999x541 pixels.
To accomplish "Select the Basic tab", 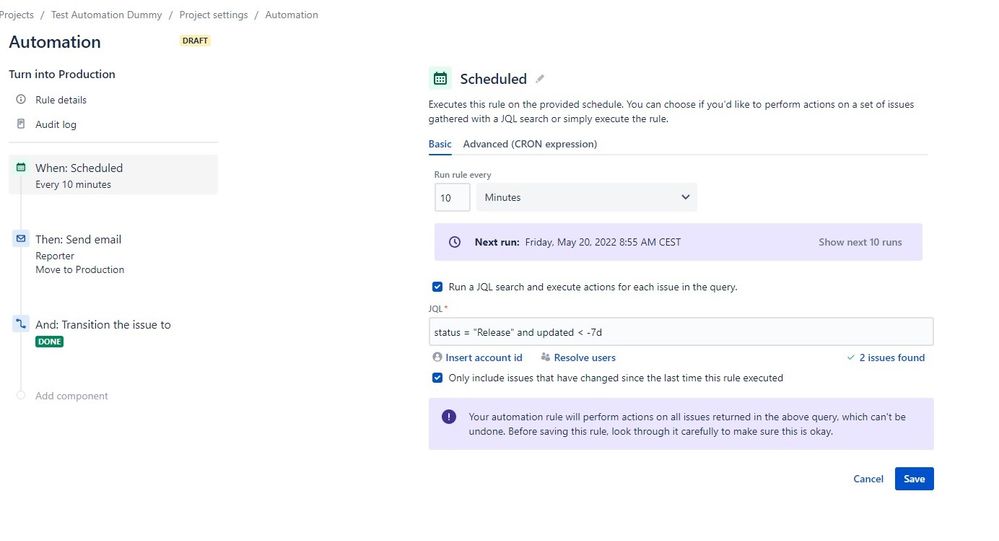I will click(x=440, y=144).
